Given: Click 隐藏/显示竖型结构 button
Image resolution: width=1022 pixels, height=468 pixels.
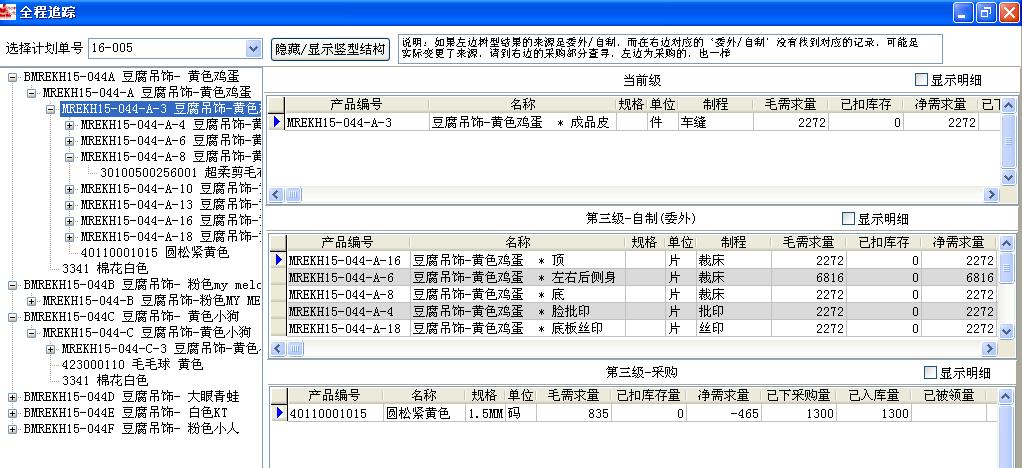Looking at the screenshot, I should point(330,48).
